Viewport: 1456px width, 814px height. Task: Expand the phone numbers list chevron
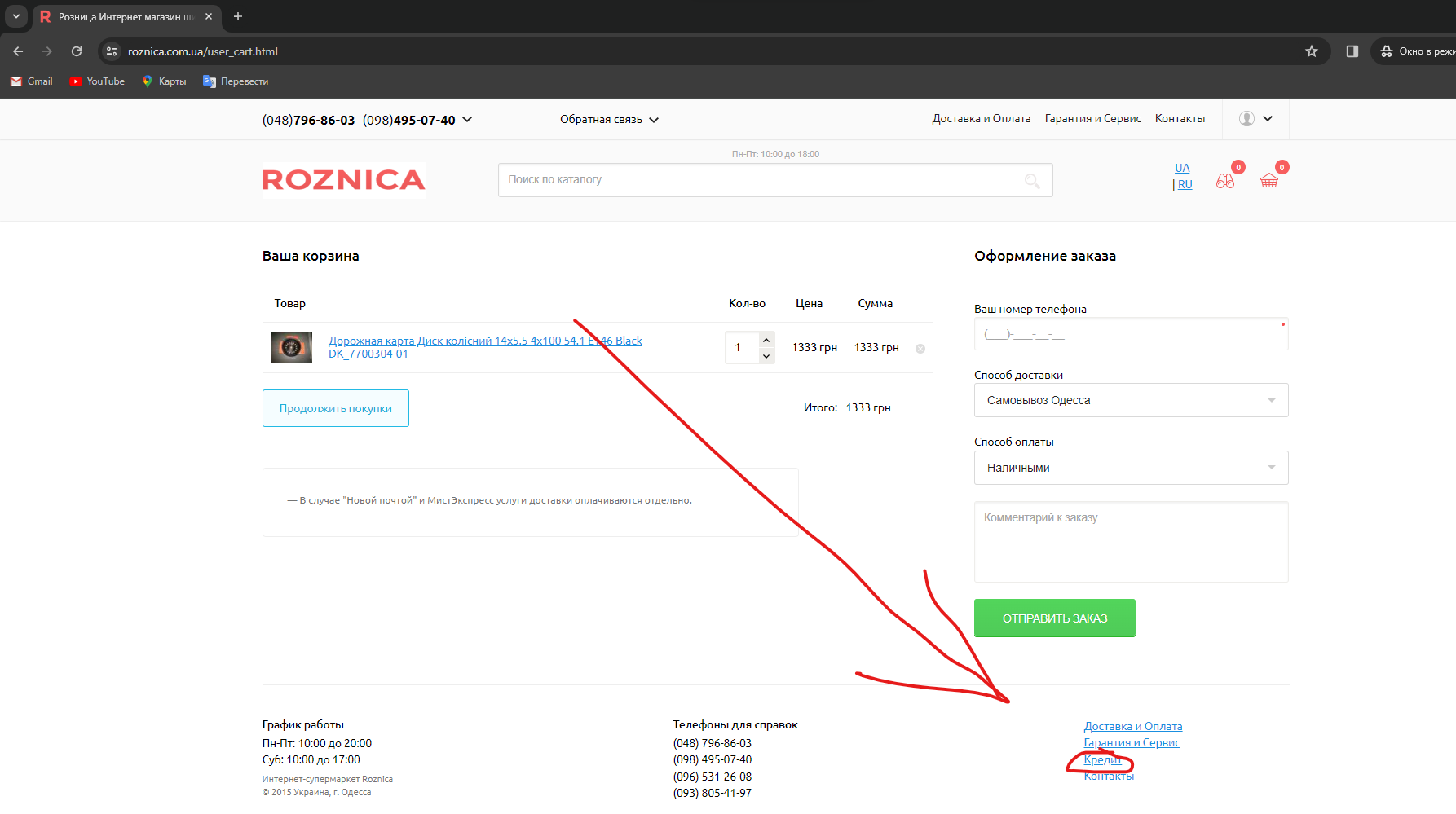coord(467,120)
